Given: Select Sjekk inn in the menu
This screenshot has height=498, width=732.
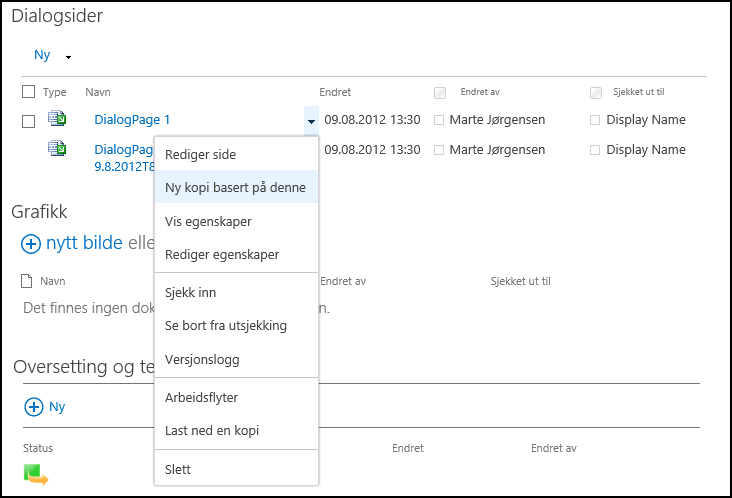Looking at the screenshot, I should [x=236, y=293].
